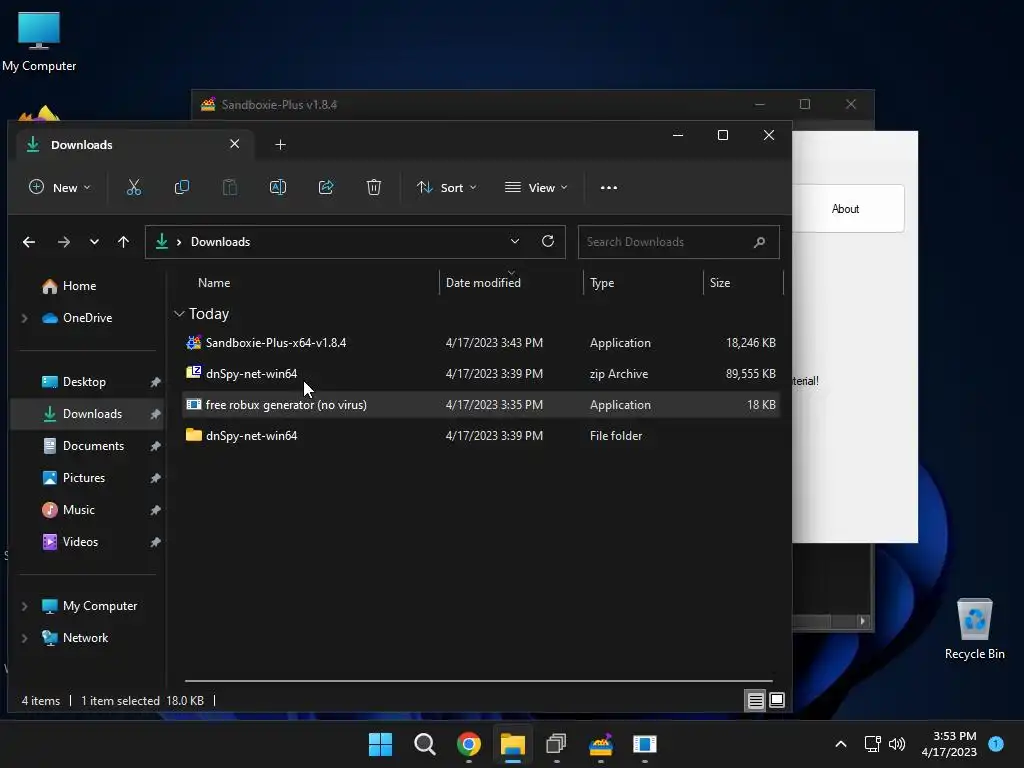Open the notification badge in tray
Image resolution: width=1024 pixels, height=768 pixels.
(996, 744)
